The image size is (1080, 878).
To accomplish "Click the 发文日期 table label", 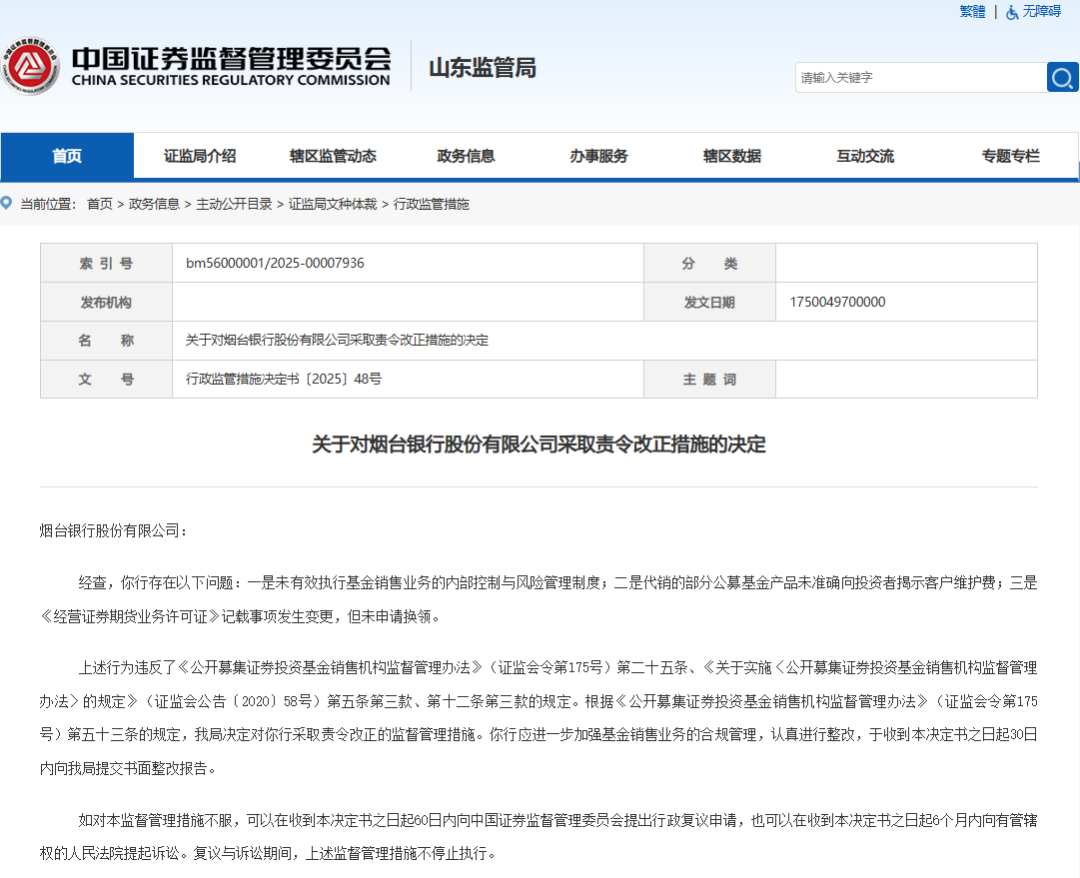I will [x=709, y=302].
